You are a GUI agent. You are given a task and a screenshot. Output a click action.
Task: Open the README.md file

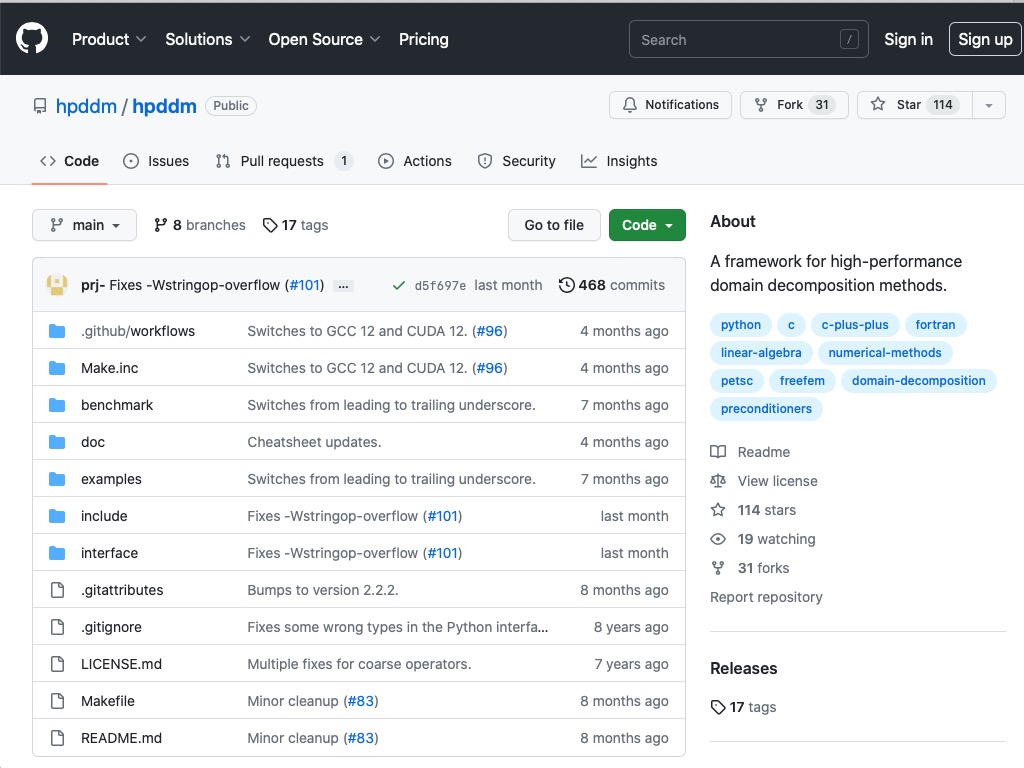click(121, 738)
